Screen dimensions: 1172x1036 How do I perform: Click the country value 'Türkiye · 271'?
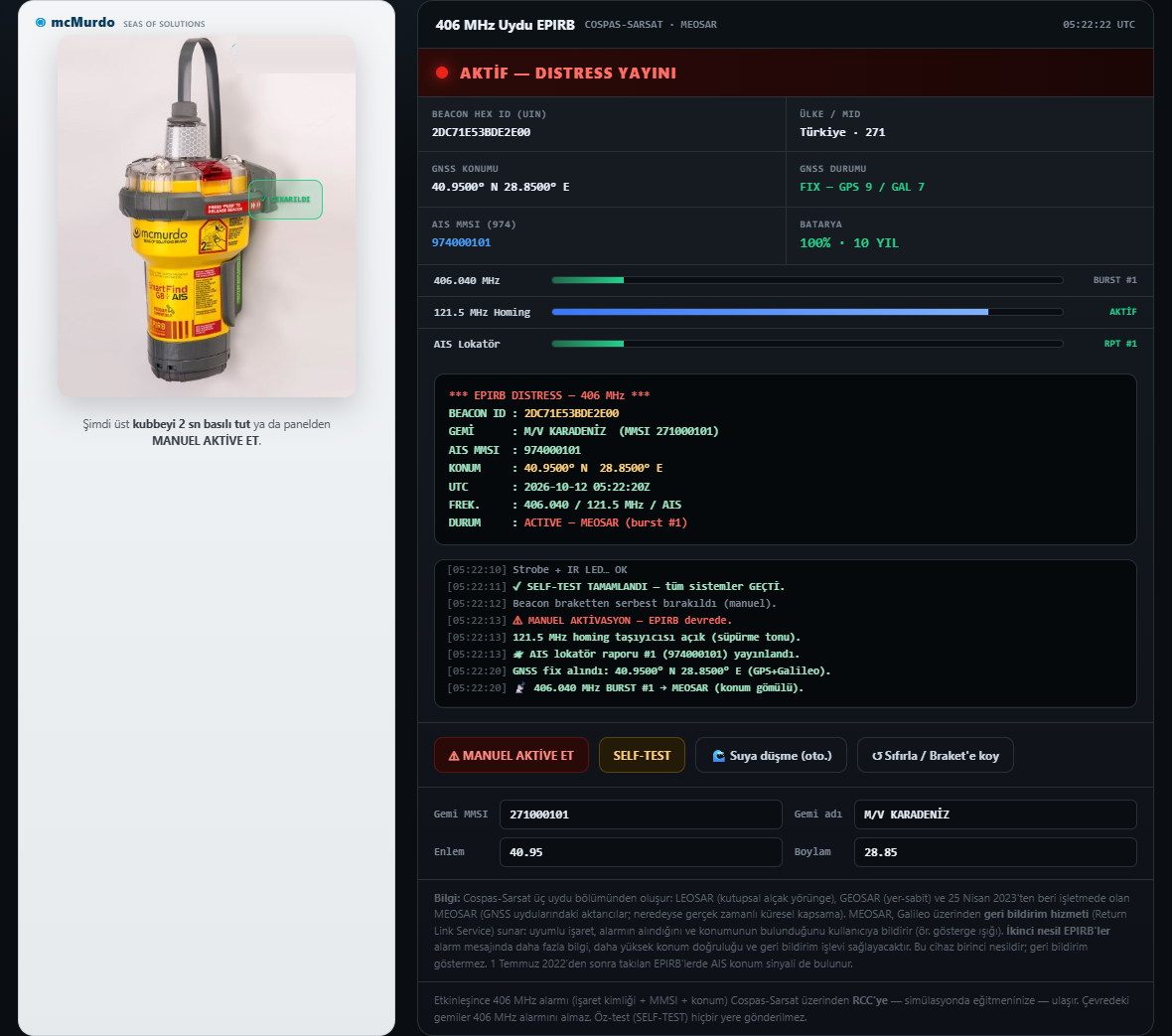click(842, 132)
